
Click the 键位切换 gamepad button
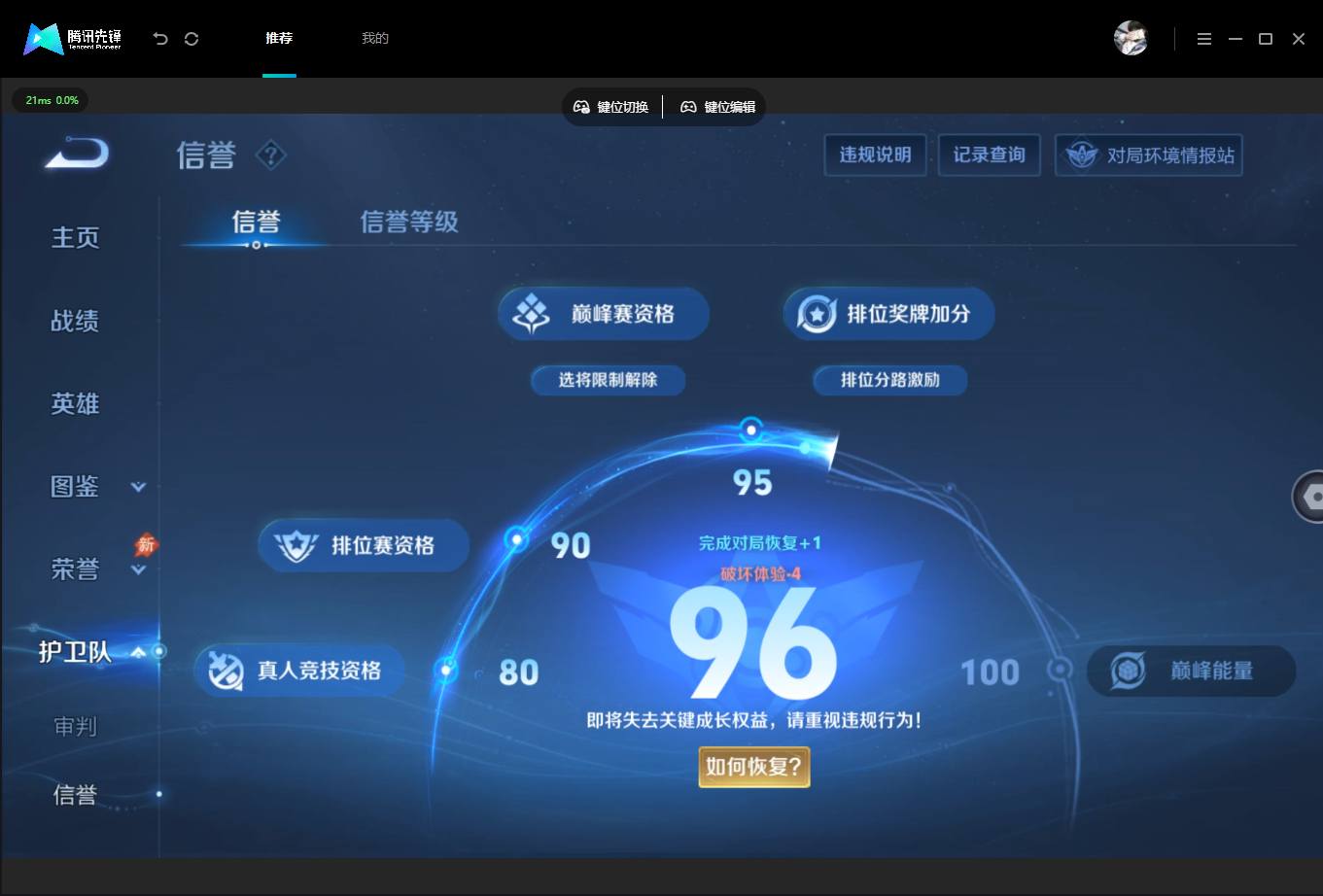tap(611, 107)
